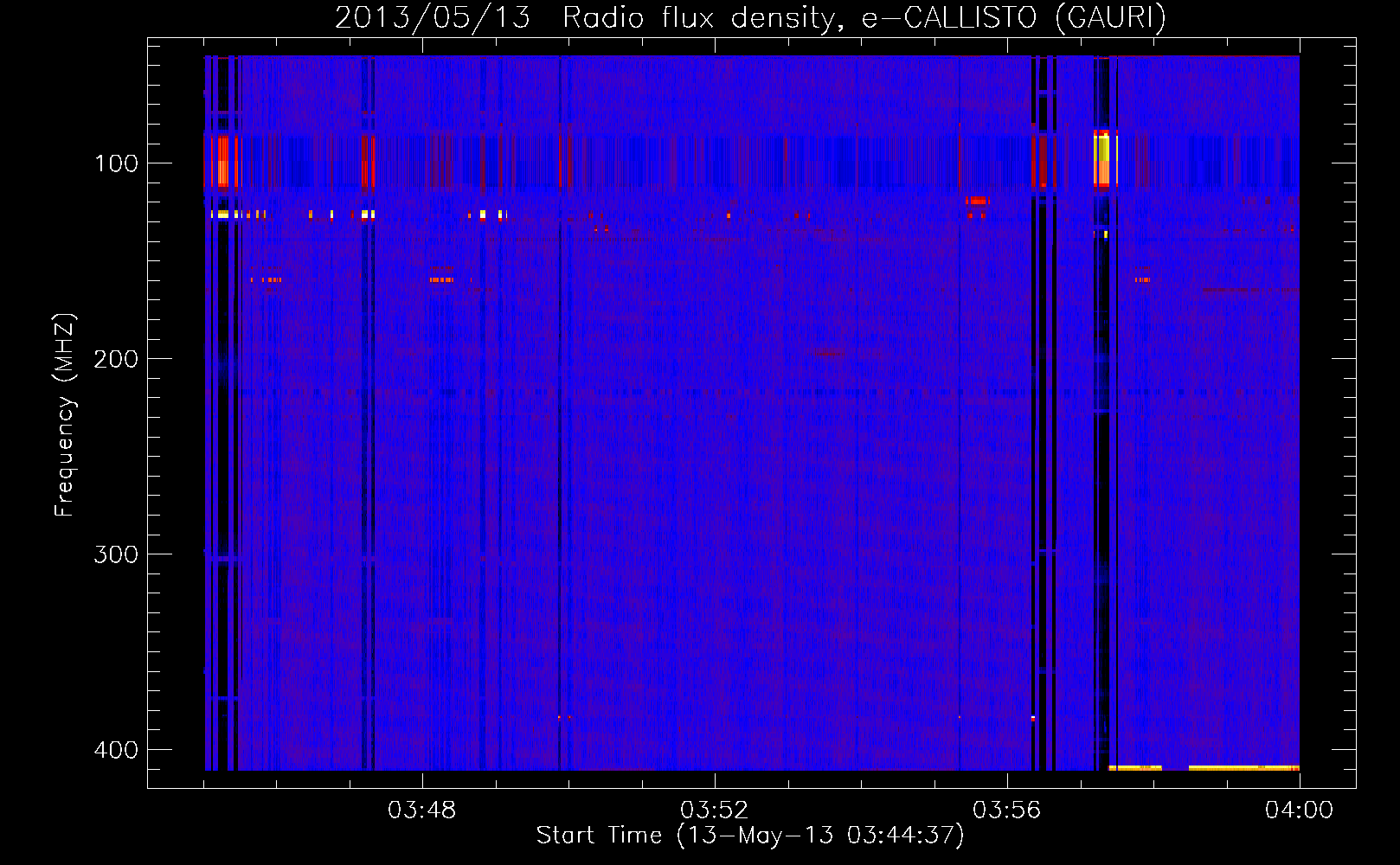Click the 'Start Time (13-May-13 03:44:37)' label

click(750, 836)
